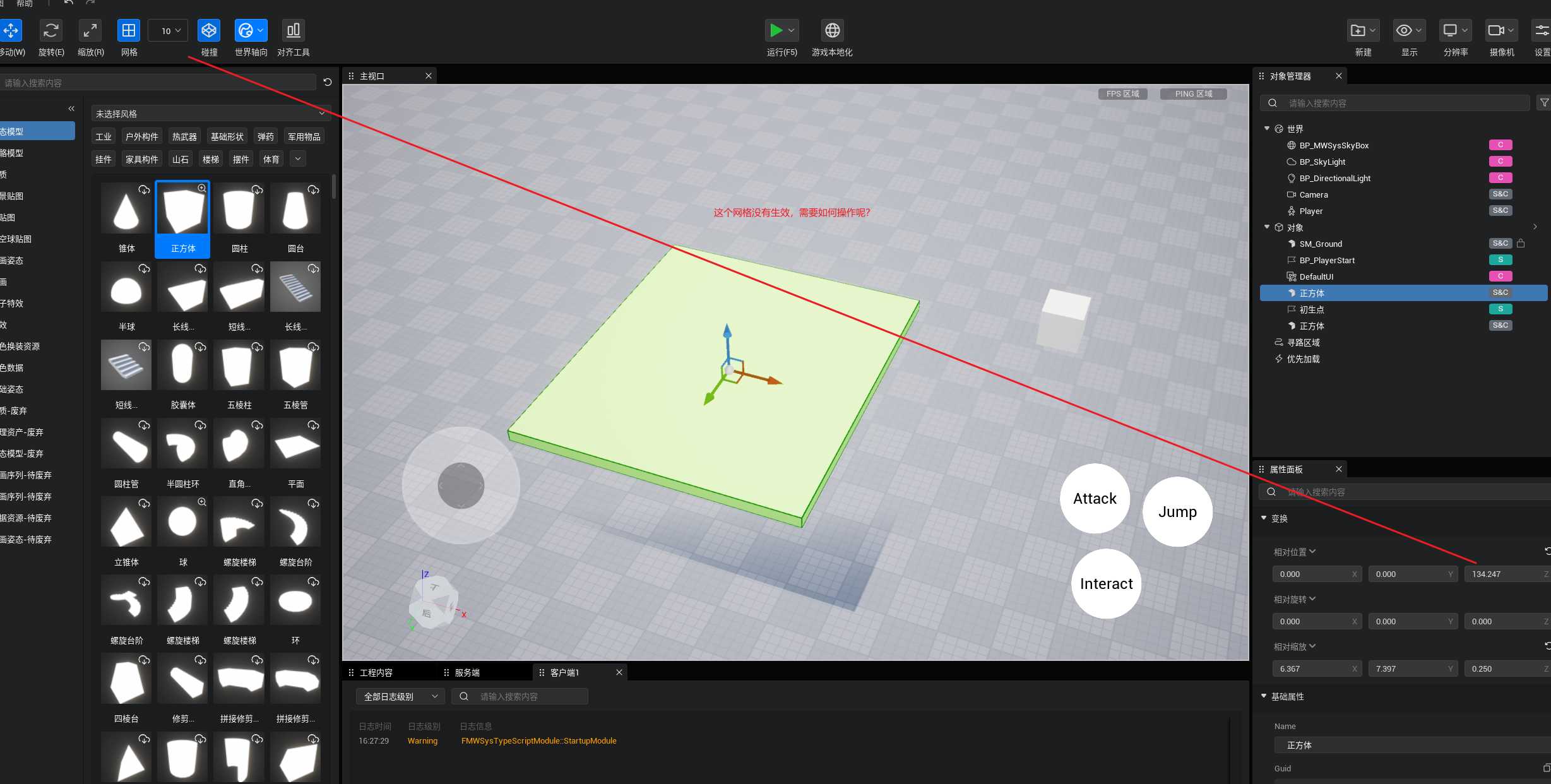Viewport: 1551px width, 784px height.
Task: Open the New (新建) folder menu
Action: tap(1363, 30)
